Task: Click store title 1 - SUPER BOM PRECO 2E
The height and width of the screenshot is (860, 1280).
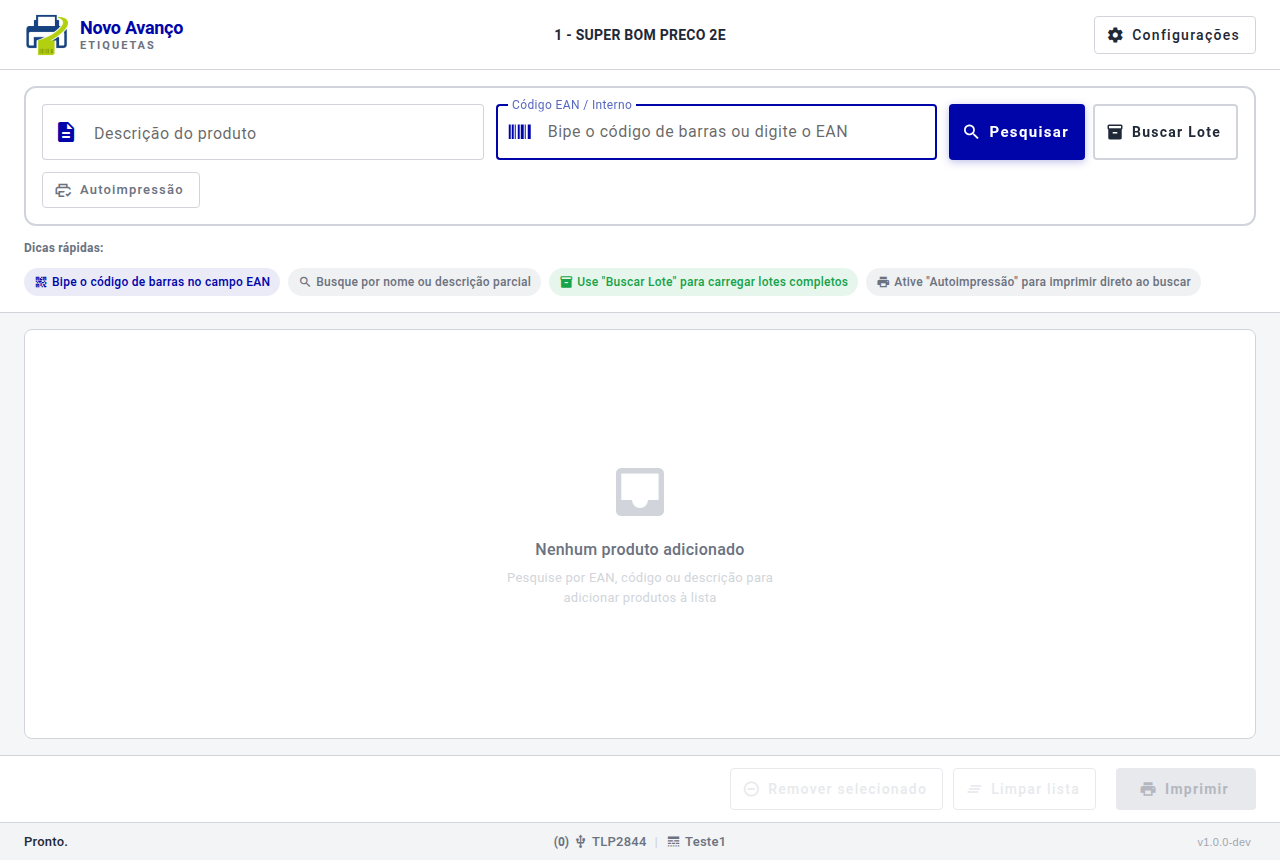Action: click(640, 35)
